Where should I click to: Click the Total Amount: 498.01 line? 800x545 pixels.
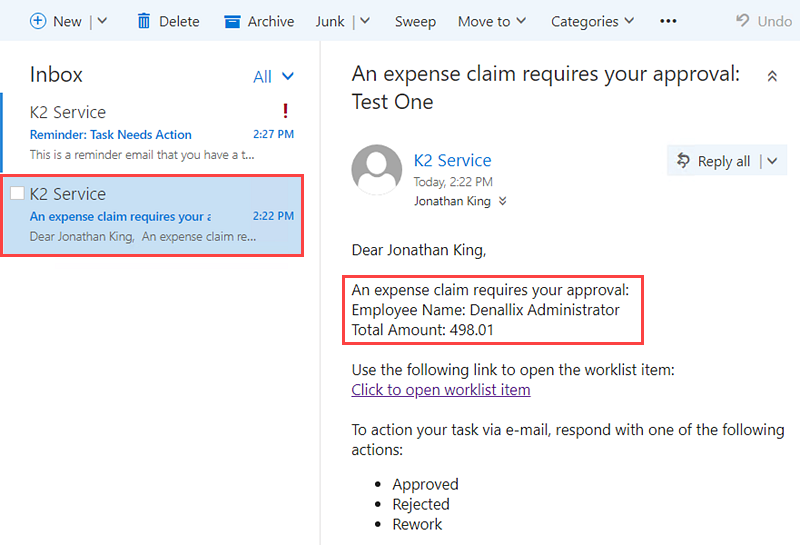[x=422, y=330]
